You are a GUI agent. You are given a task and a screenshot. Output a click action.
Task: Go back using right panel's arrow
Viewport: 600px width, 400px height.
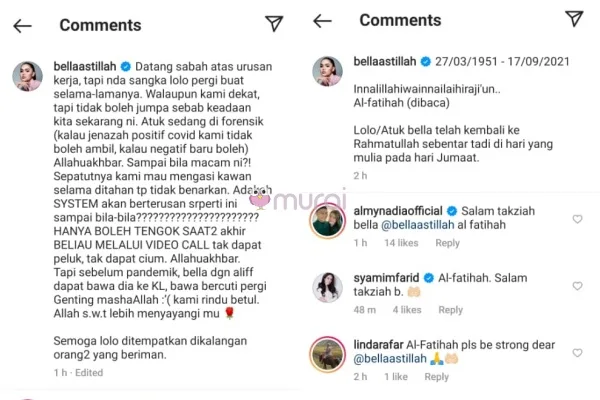322,21
